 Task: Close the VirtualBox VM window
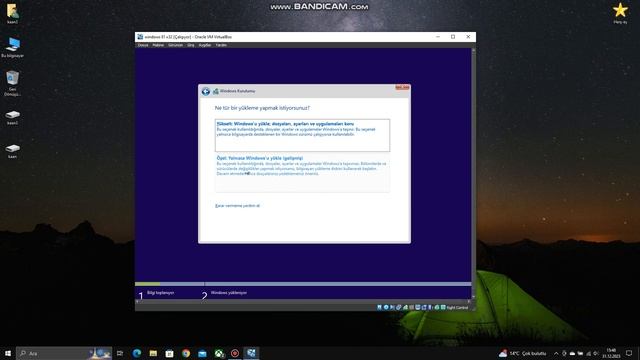click(x=468, y=37)
